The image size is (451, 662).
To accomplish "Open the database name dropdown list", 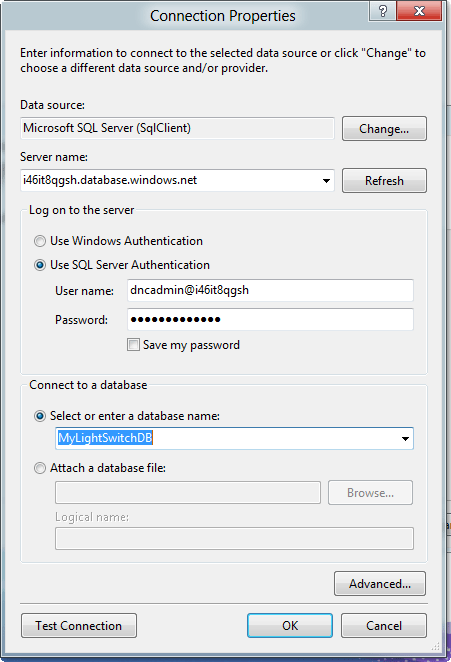I will (x=405, y=439).
